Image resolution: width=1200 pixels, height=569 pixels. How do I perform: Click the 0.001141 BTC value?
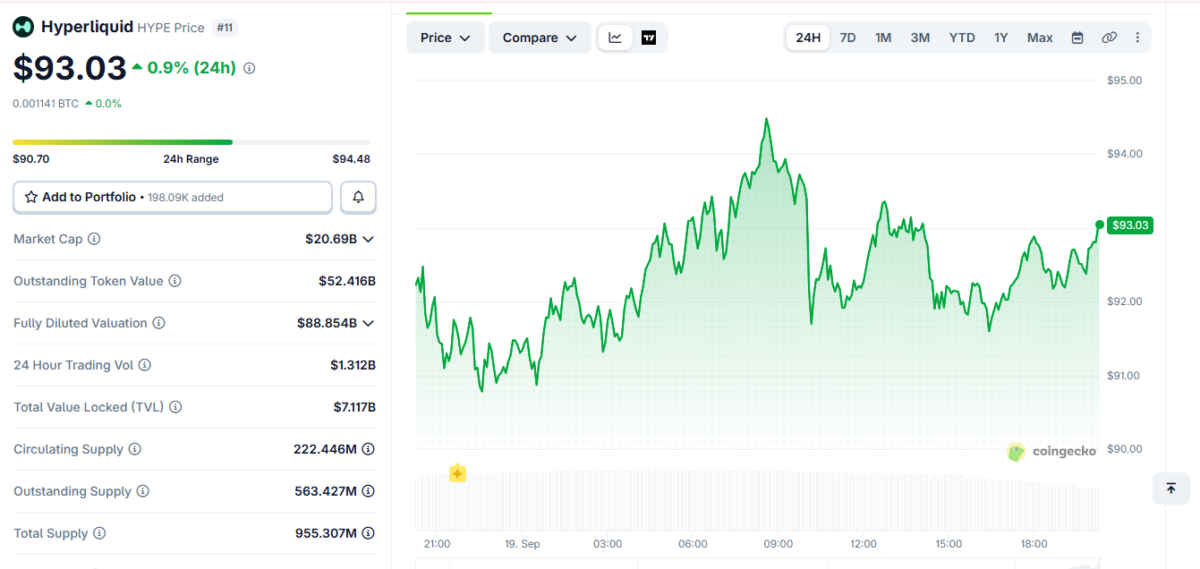pos(46,103)
